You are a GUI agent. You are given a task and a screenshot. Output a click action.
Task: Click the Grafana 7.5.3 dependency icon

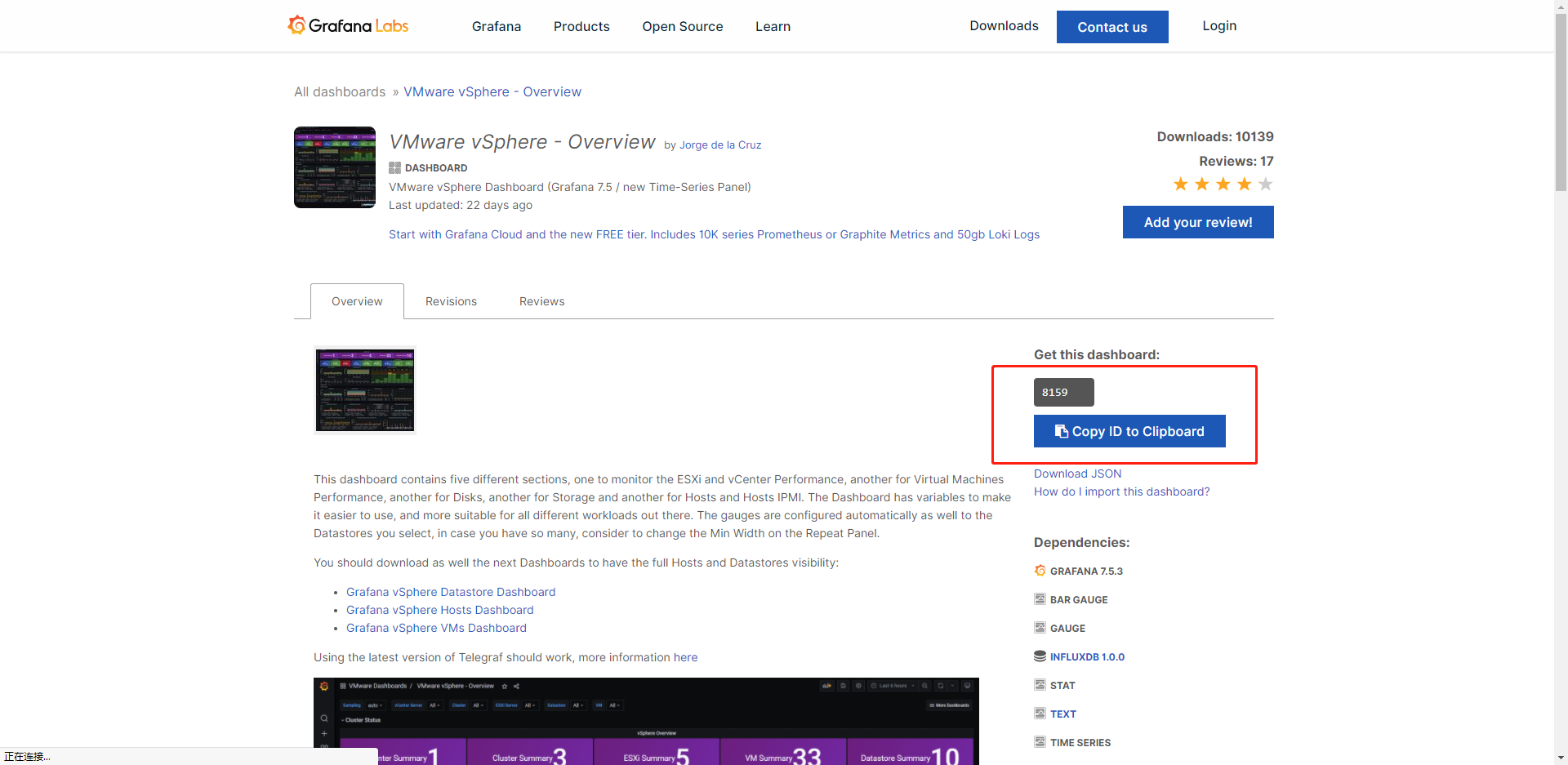tap(1040, 571)
